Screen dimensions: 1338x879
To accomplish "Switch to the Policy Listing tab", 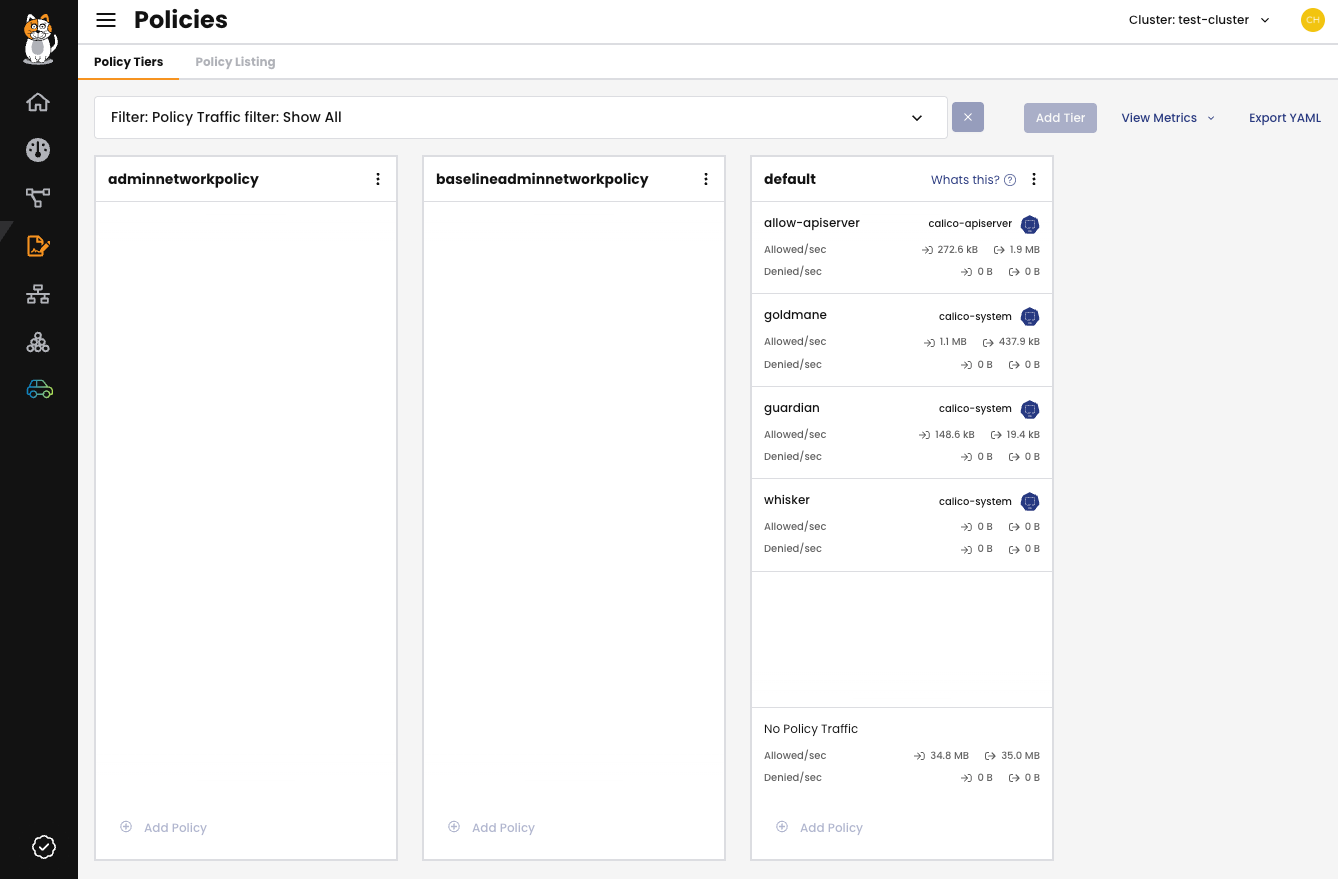I will click(235, 62).
